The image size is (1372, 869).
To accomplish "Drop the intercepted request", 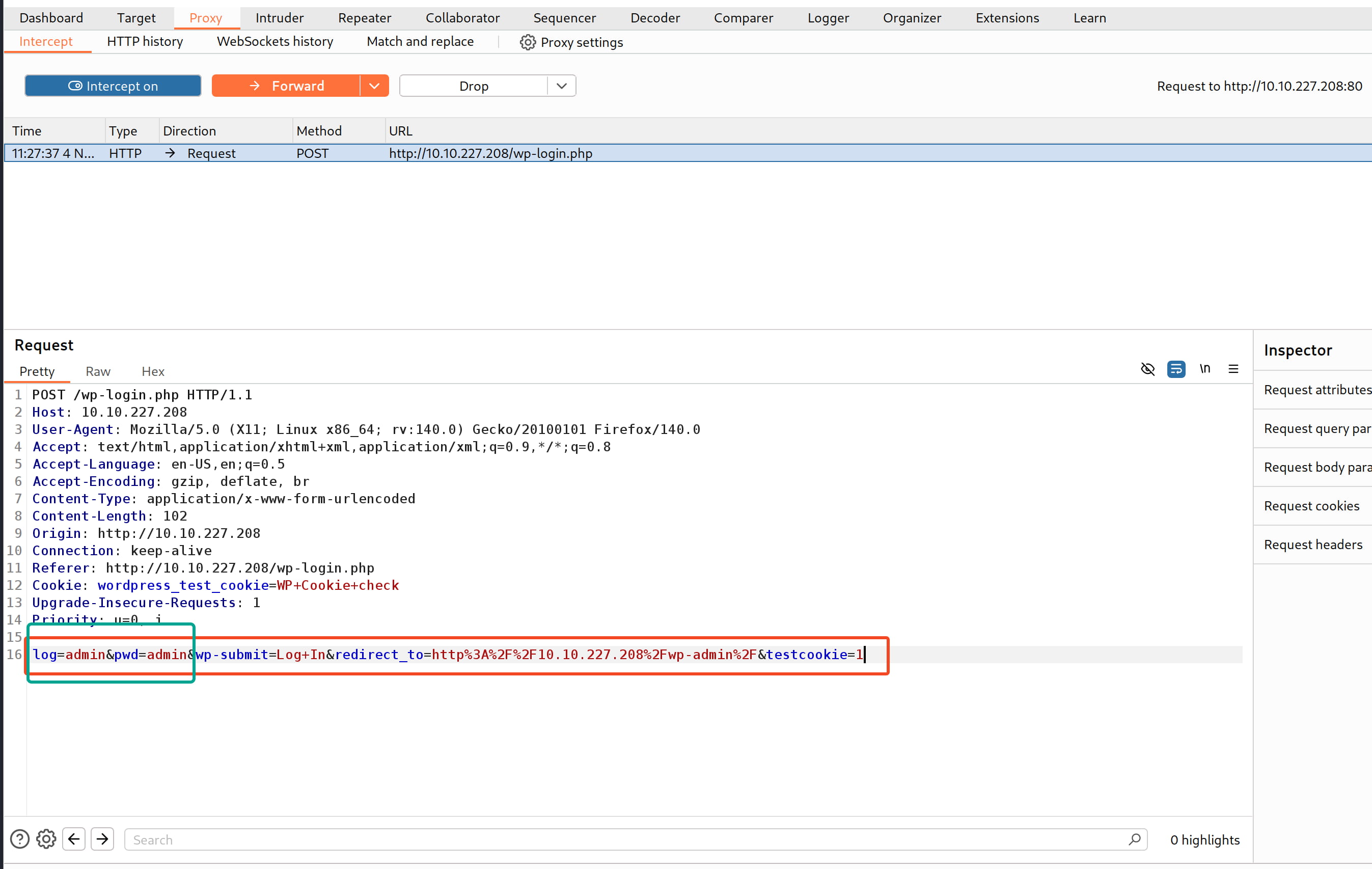I will point(474,86).
